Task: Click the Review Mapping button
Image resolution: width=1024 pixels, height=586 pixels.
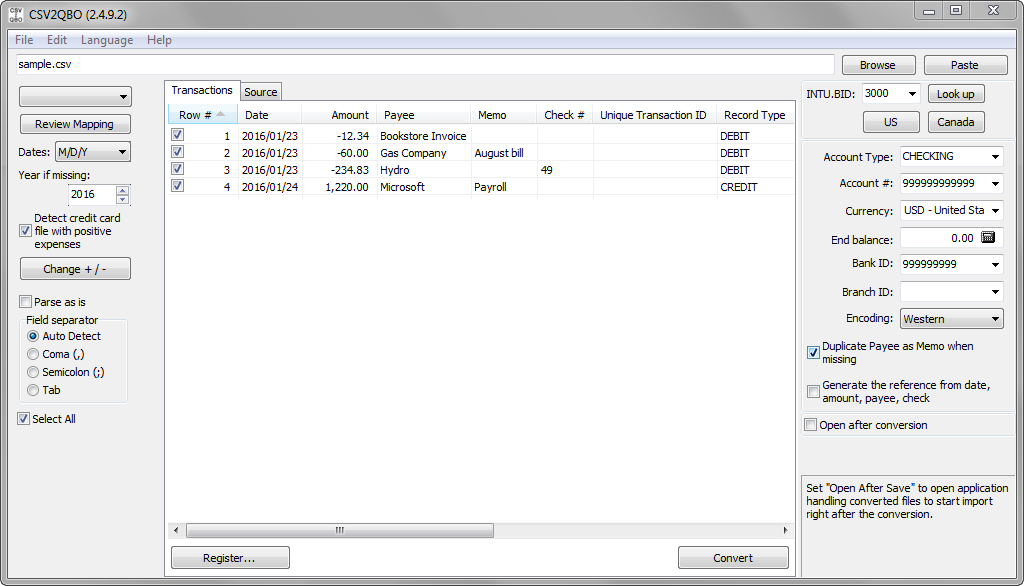Action: tap(74, 124)
